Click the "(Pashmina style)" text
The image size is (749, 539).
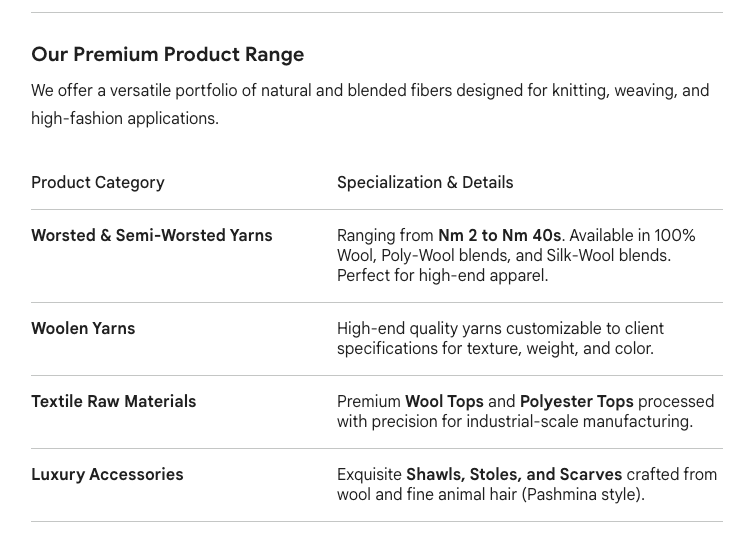[583, 495]
